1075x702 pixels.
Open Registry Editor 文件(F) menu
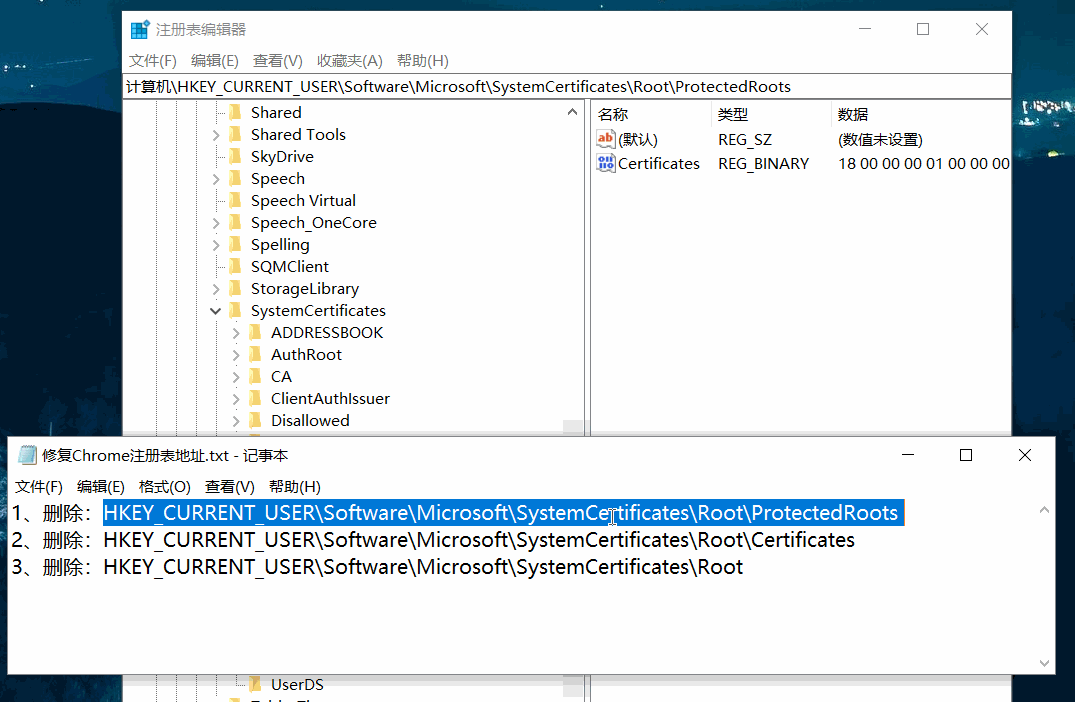(153, 60)
